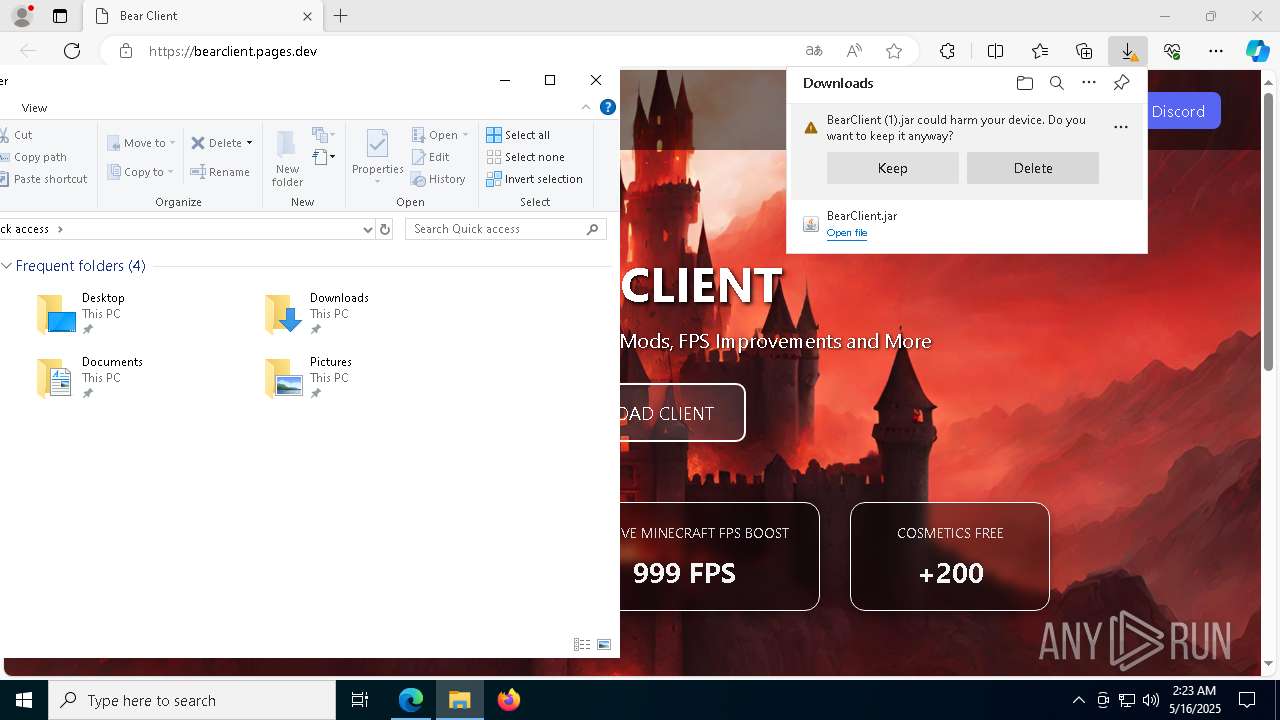Image resolution: width=1280 pixels, height=720 pixels.
Task: Click the browser address bar URL
Action: tap(232, 51)
